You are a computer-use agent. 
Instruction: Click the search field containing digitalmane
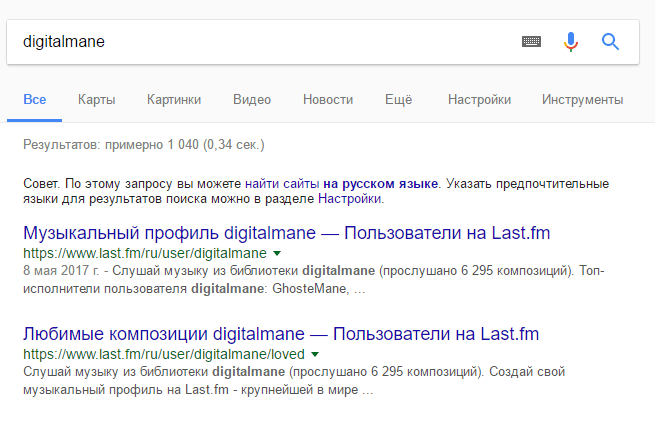(x=260, y=42)
